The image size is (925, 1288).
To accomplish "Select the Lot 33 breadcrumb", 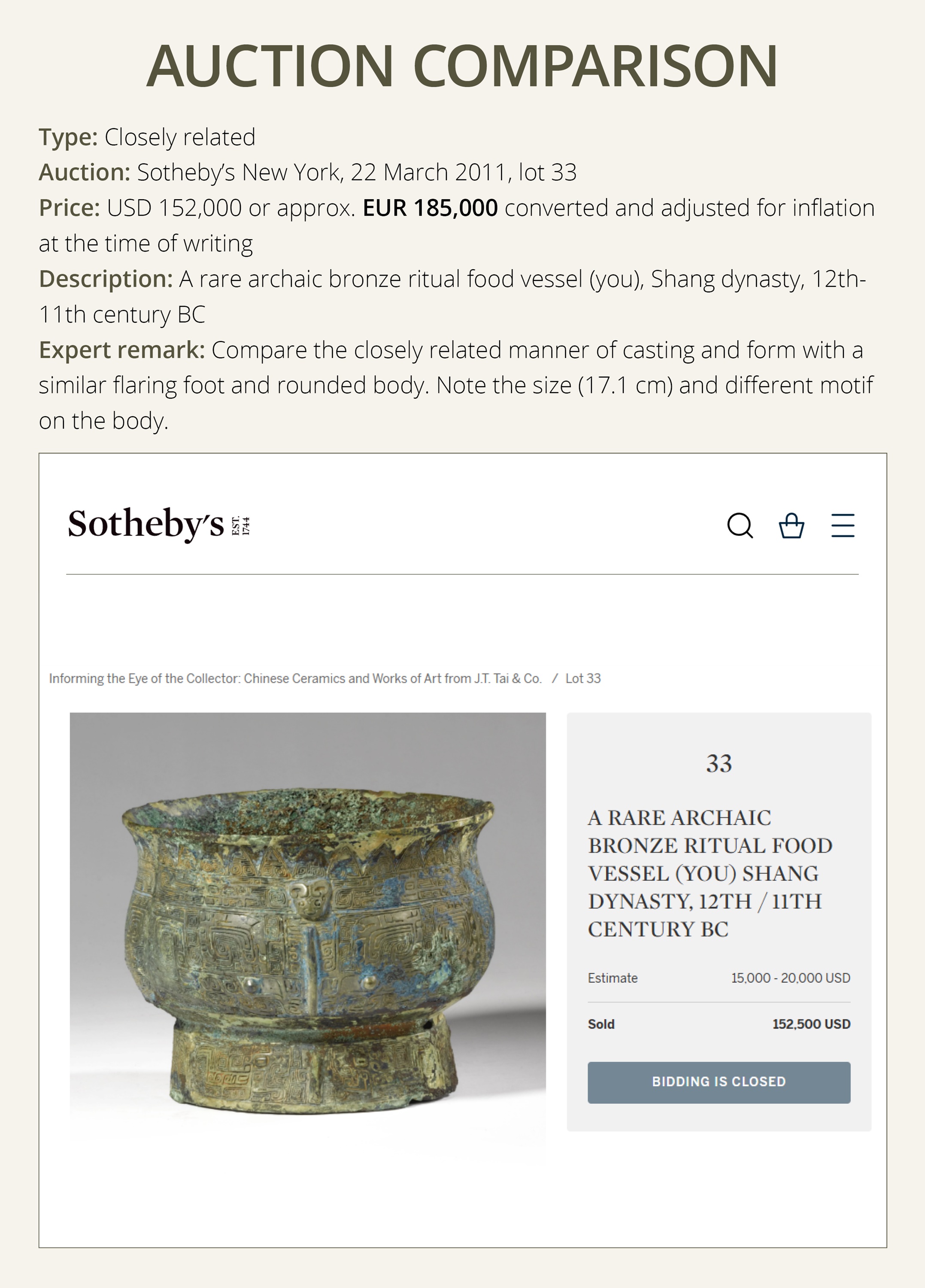I will 582,678.
